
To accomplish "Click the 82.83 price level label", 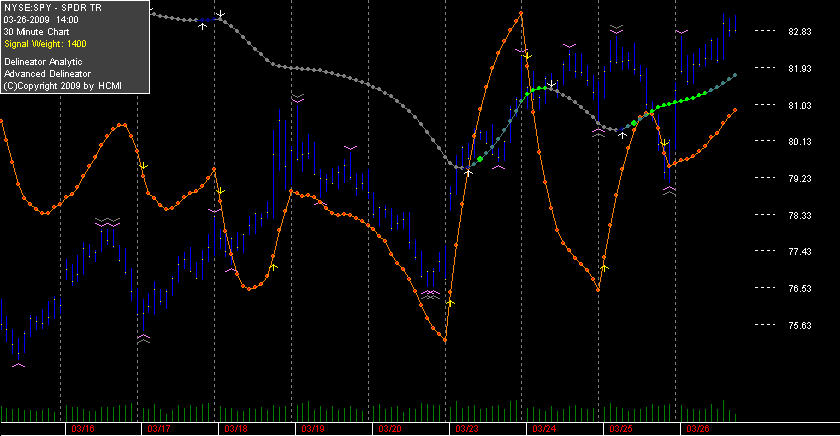I will tap(800, 32).
